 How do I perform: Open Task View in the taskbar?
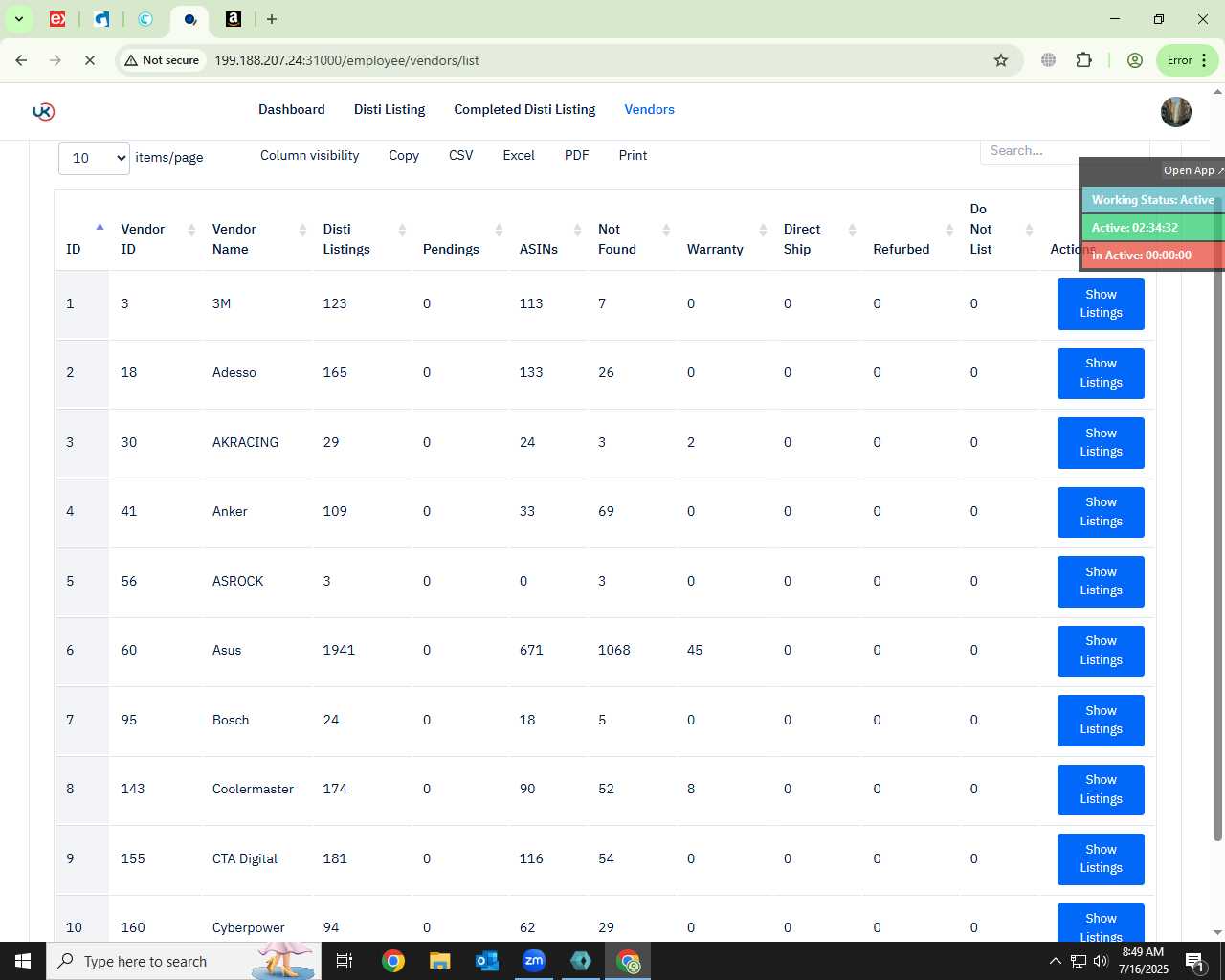click(x=345, y=961)
